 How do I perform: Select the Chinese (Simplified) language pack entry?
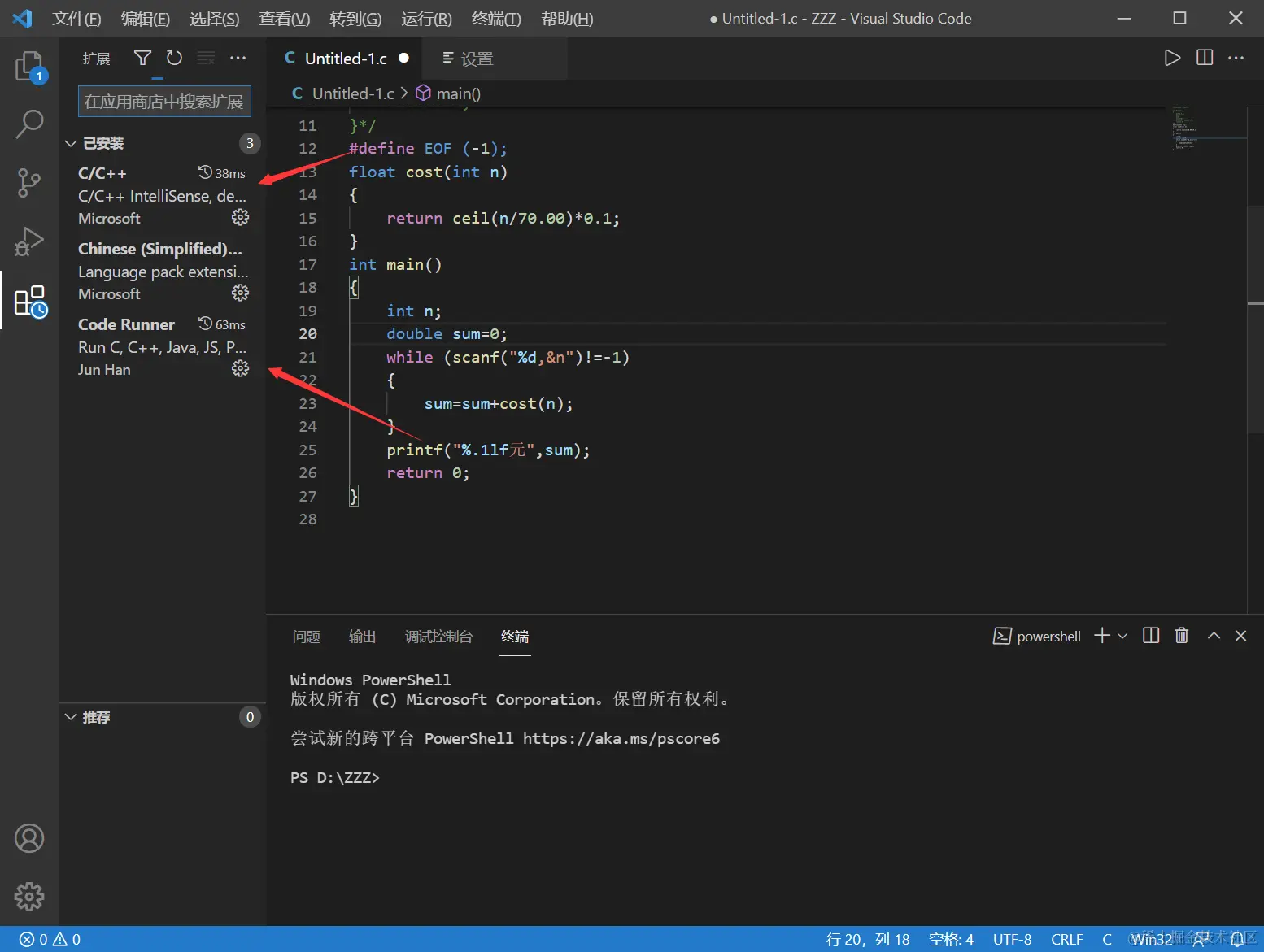point(163,272)
